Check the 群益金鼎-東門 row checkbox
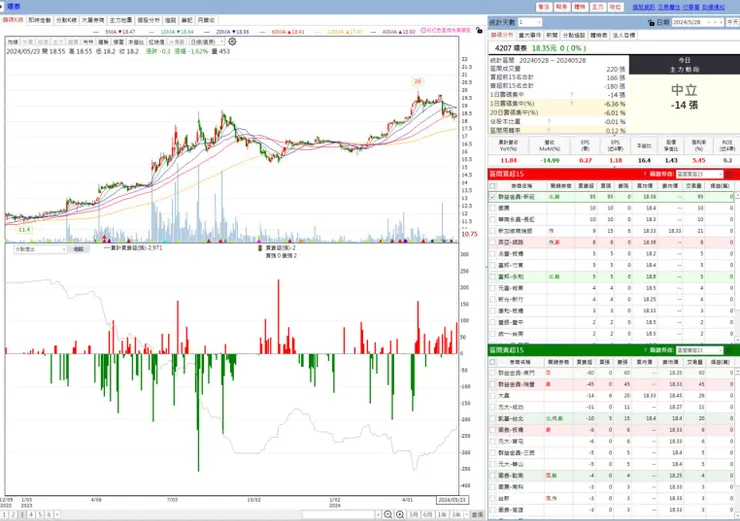 click(493, 373)
